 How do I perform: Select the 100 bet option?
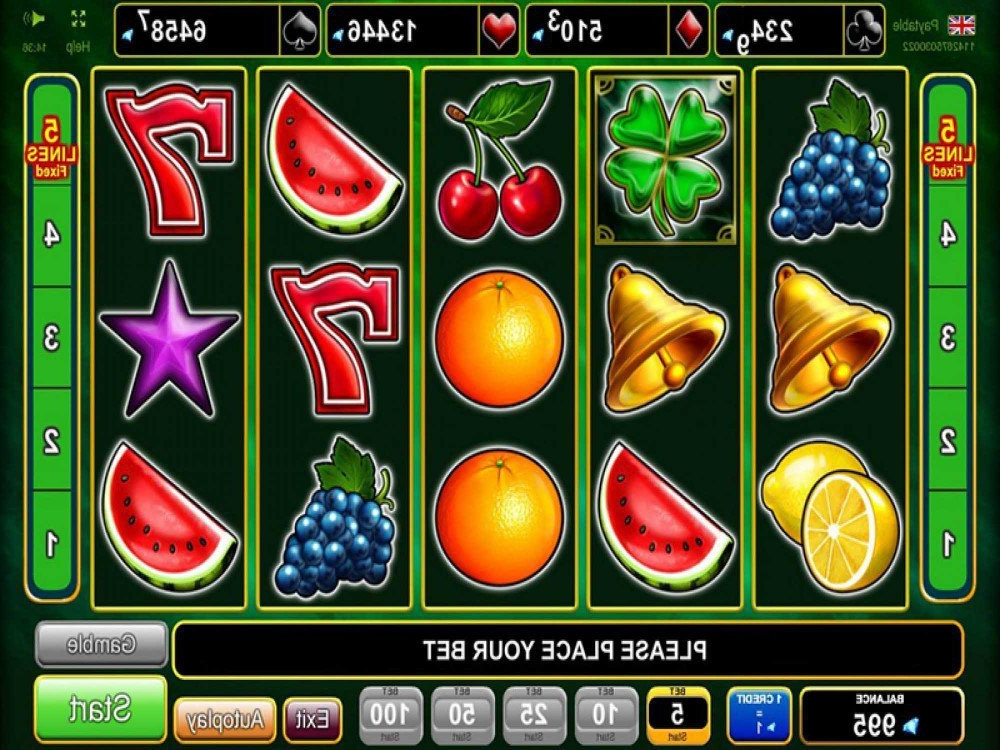point(391,714)
